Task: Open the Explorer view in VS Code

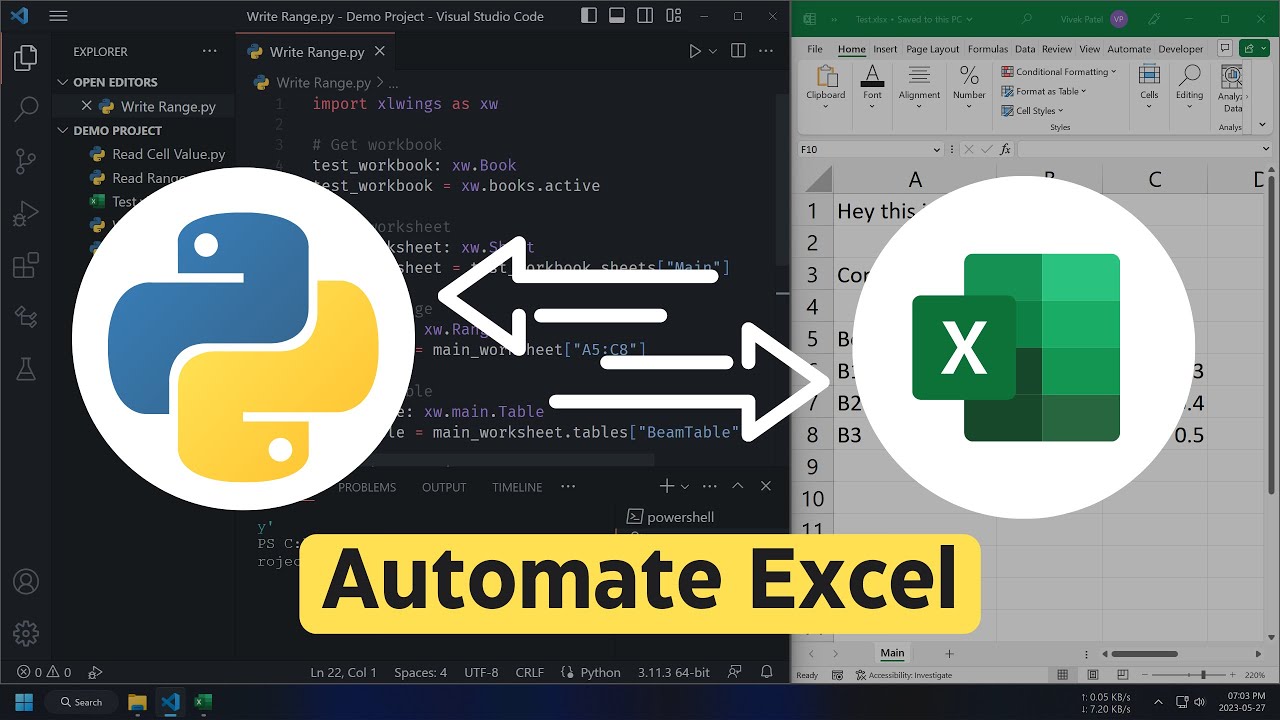Action: (x=26, y=58)
